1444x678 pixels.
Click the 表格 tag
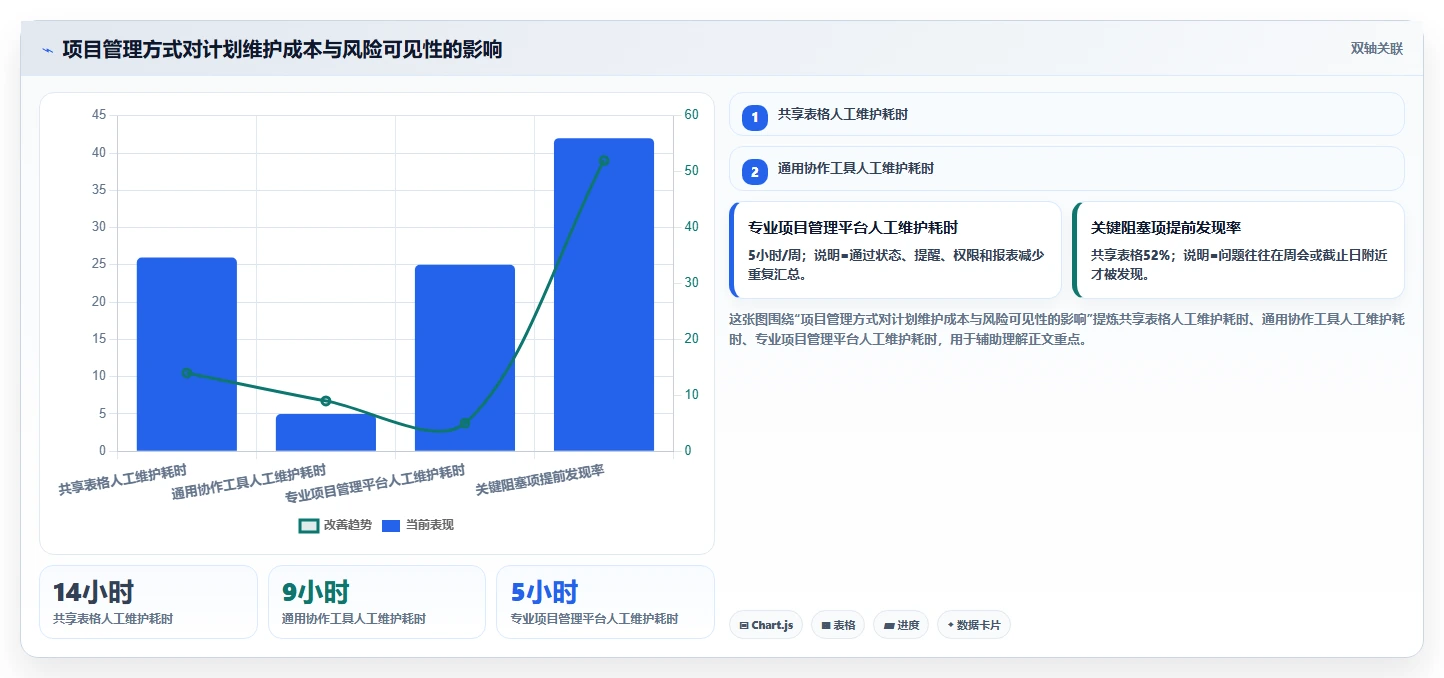(x=838, y=625)
